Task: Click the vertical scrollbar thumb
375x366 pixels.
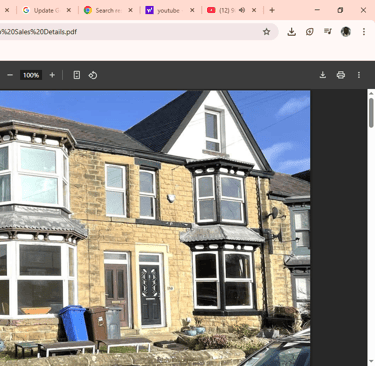Action: [x=371, y=113]
